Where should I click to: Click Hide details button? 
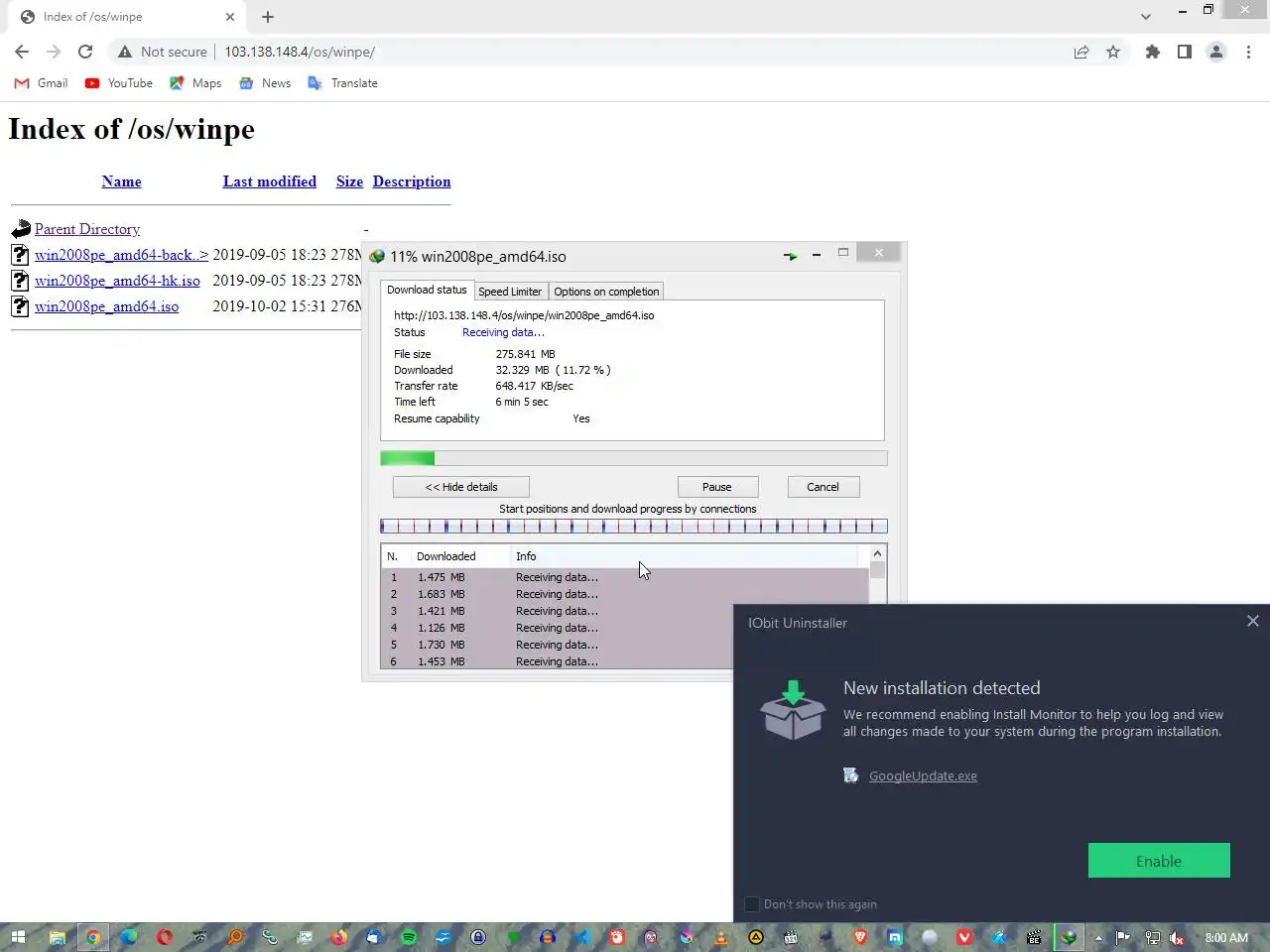coord(461,487)
